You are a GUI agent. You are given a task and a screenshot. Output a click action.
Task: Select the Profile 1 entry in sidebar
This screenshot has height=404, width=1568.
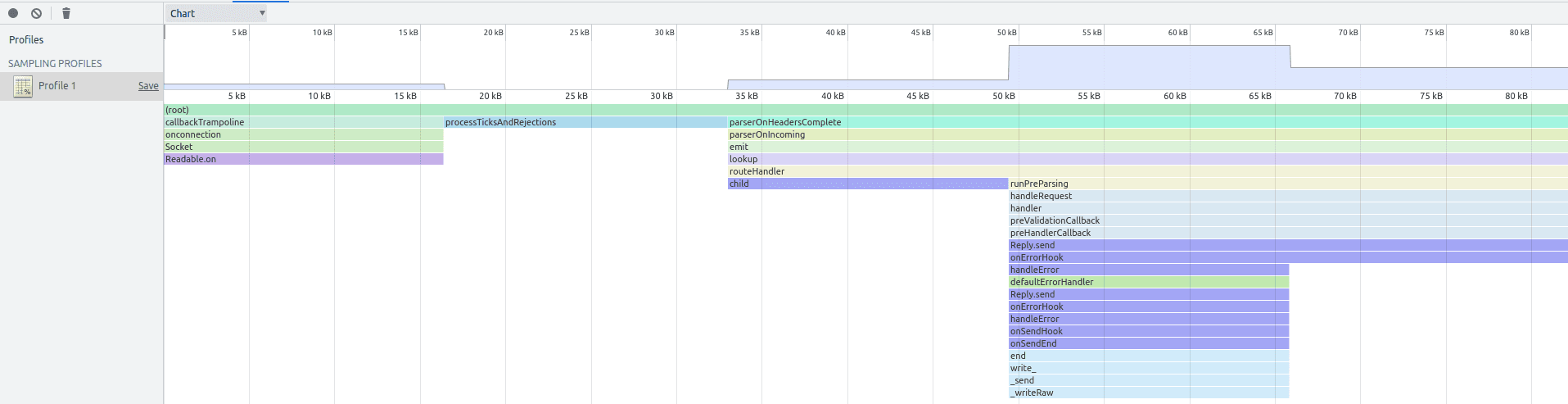(x=57, y=86)
